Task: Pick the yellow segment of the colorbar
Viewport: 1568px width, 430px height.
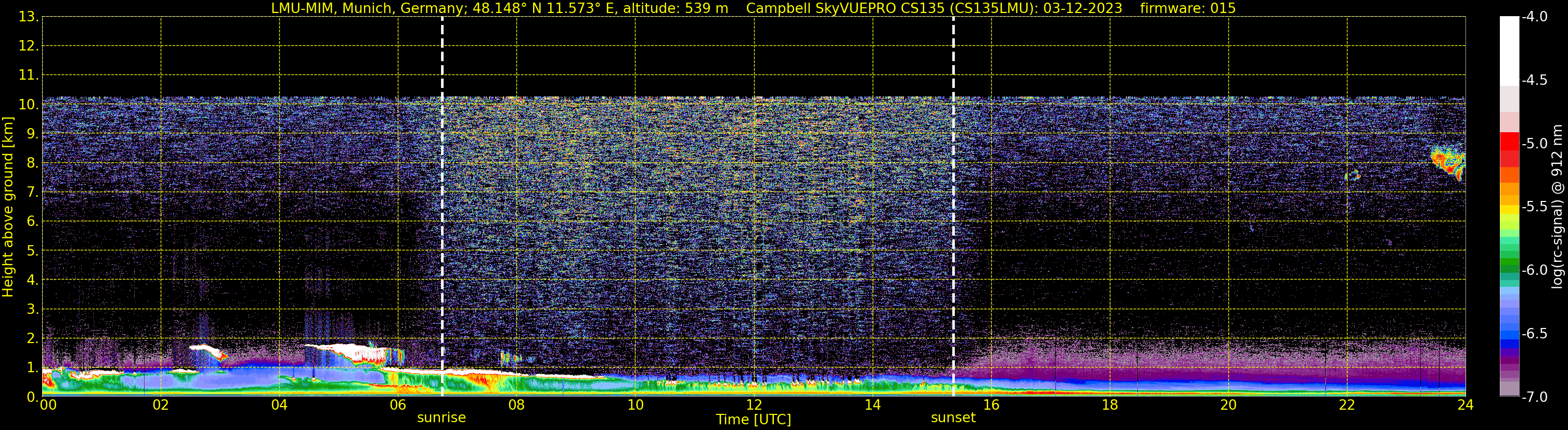Action: click(1510, 209)
